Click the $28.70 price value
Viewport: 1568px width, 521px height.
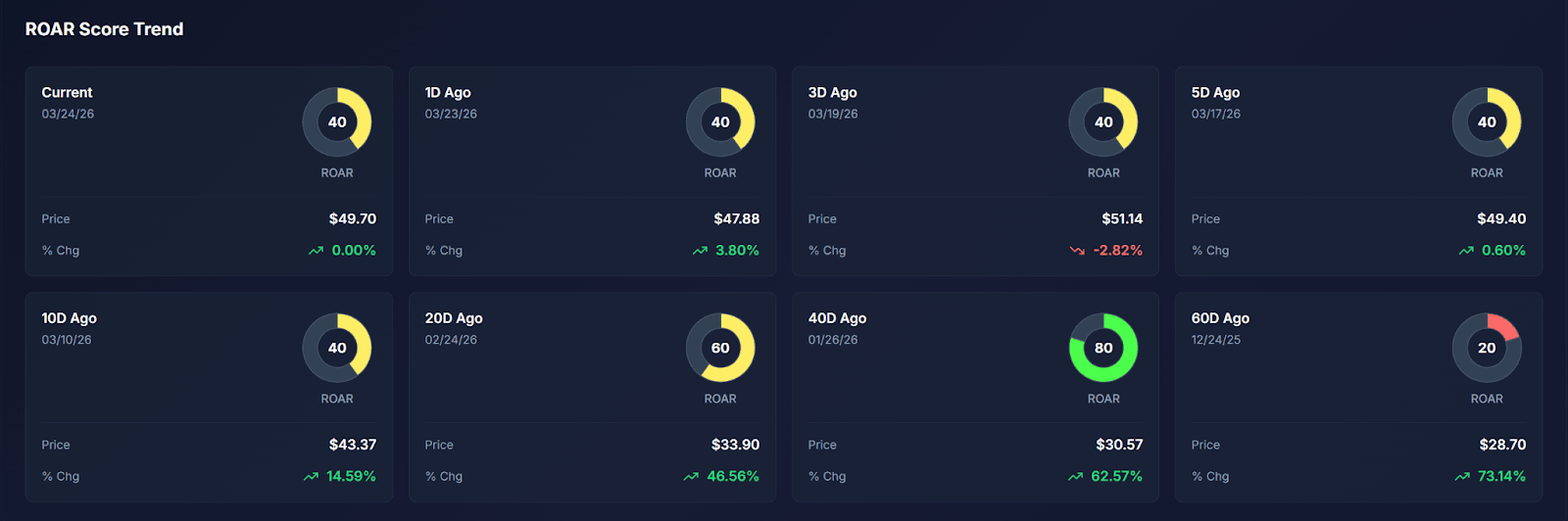point(1502,445)
